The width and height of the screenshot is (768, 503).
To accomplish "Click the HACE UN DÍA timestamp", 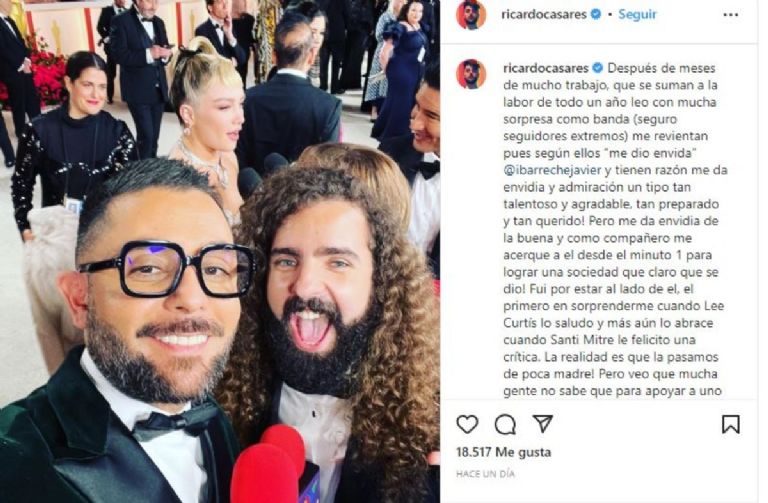I will [485, 474].
